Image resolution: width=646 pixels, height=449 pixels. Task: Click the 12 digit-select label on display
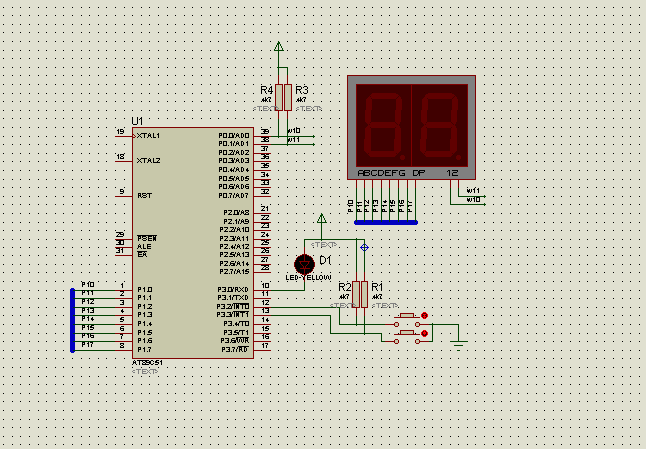(x=452, y=173)
